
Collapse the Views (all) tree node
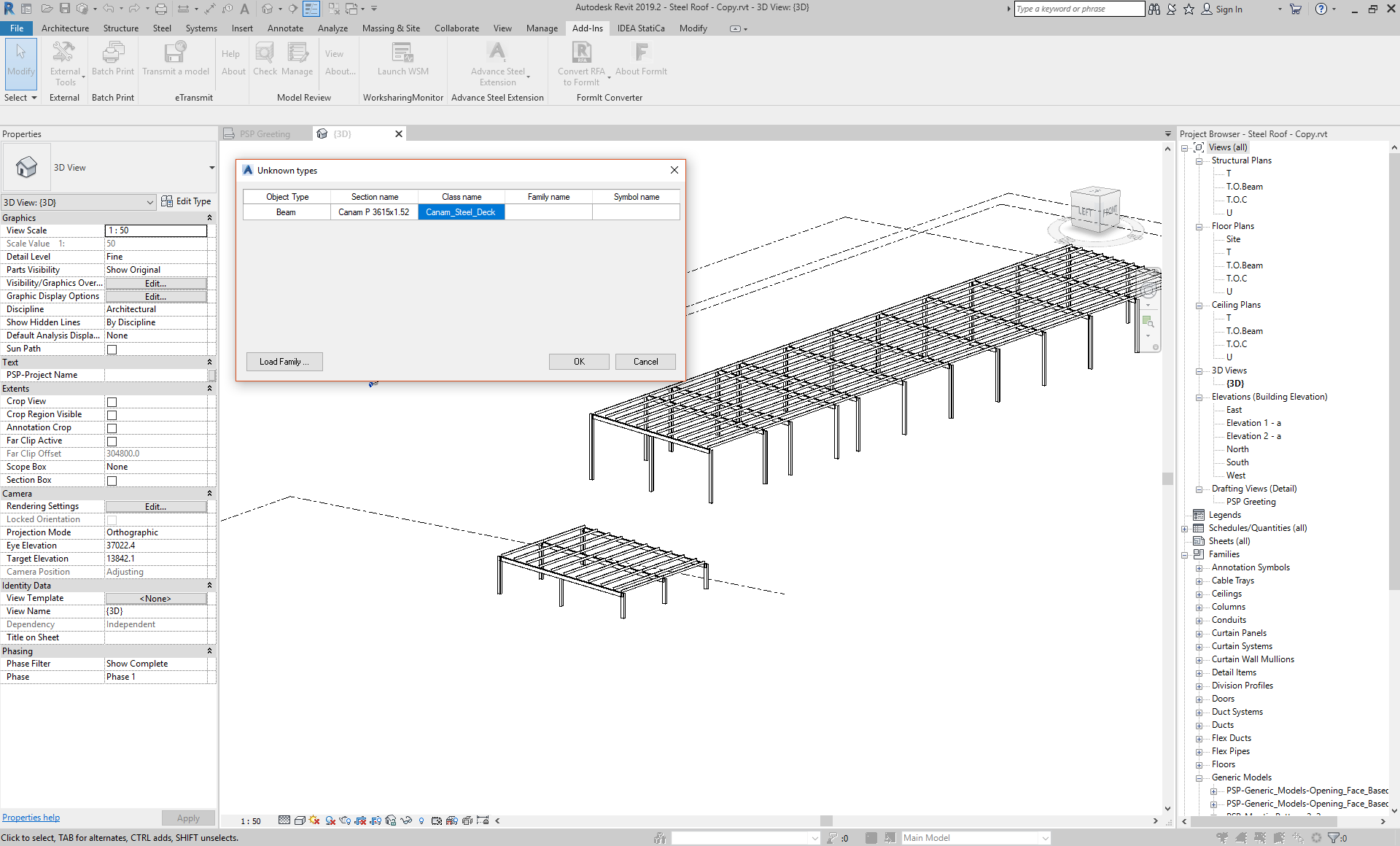click(1185, 147)
